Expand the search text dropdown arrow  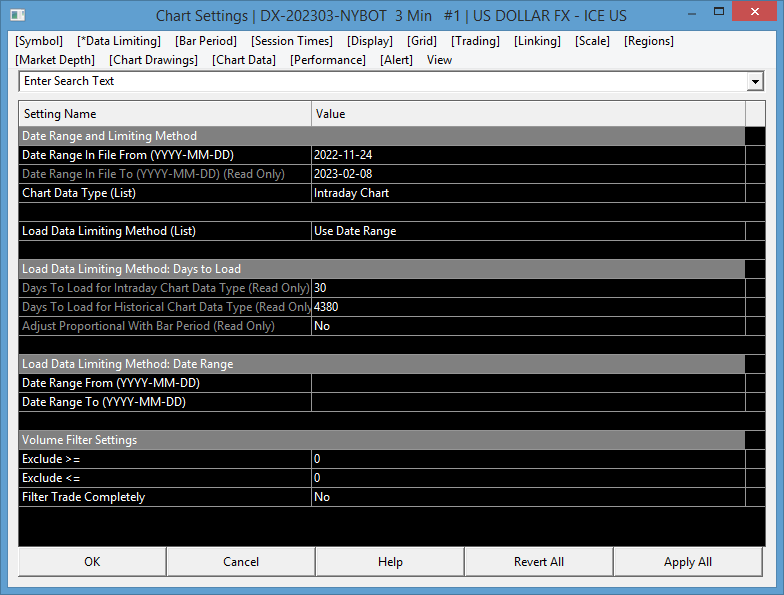pyautogui.click(x=755, y=82)
